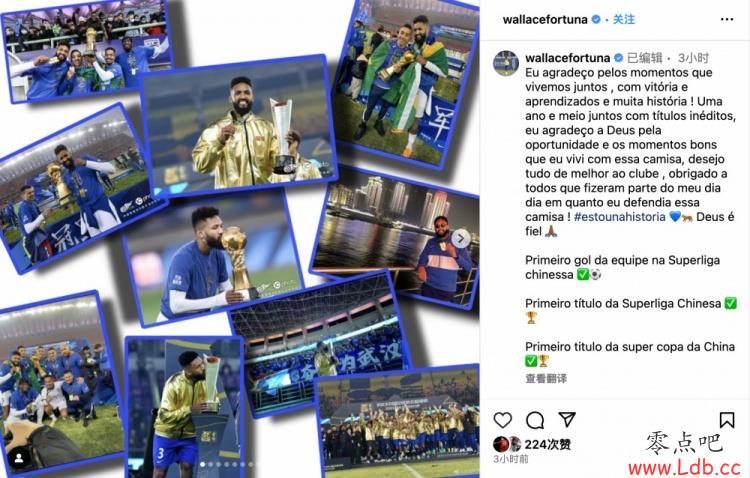The height and width of the screenshot is (478, 750).
Task: View tagged people icon on the photo
Action: (19, 458)
